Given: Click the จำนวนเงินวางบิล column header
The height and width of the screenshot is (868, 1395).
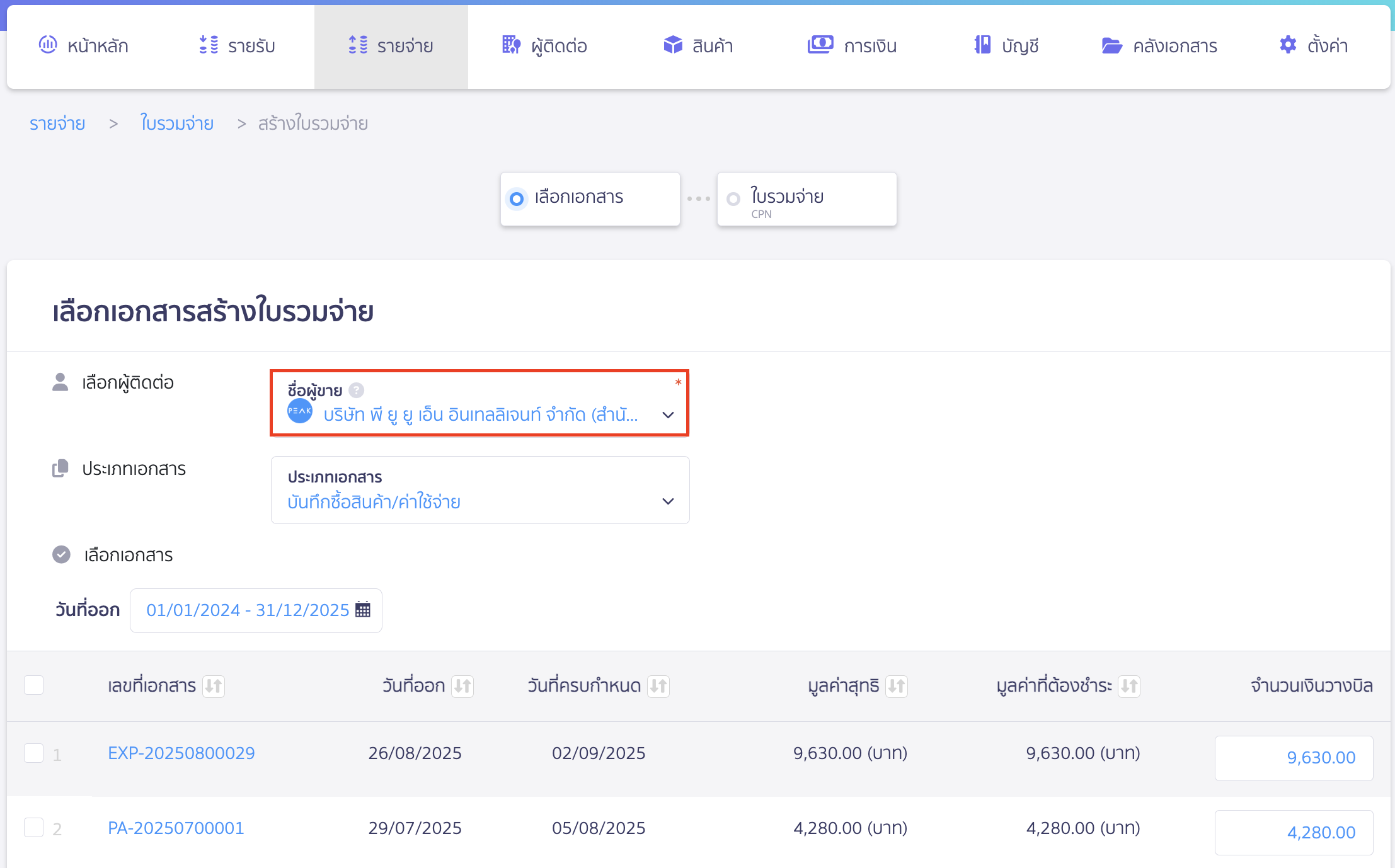Looking at the screenshot, I should coord(1312,685).
